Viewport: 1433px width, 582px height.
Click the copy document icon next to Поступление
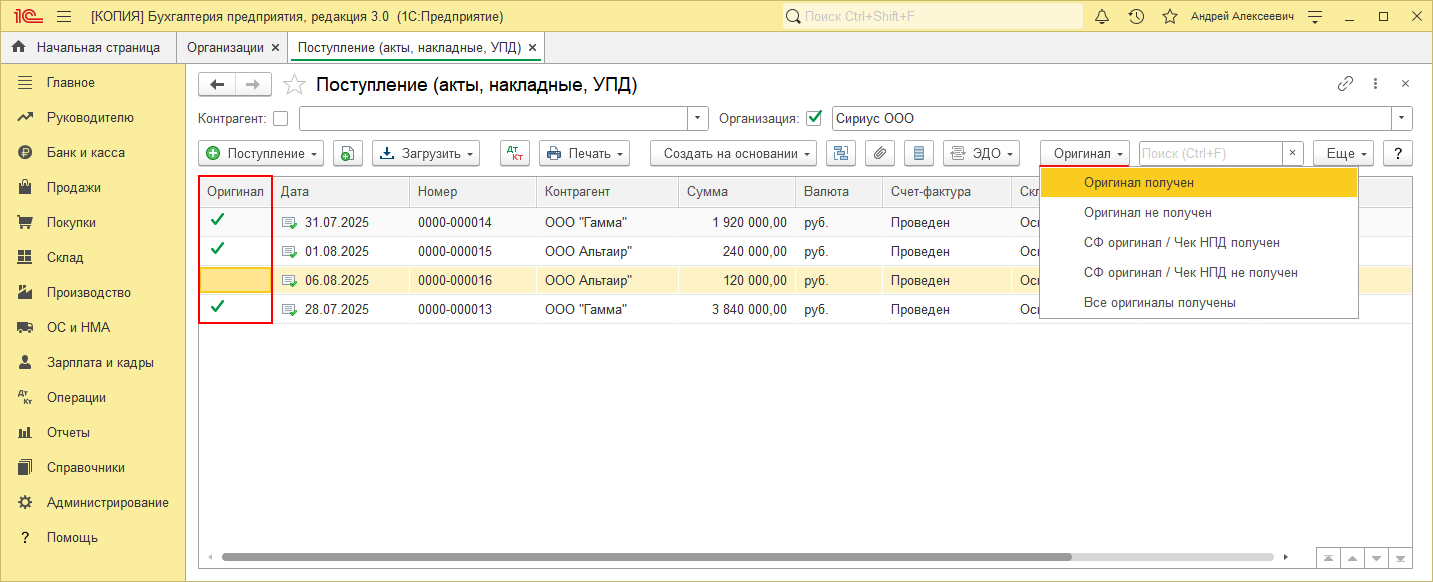pyautogui.click(x=347, y=153)
